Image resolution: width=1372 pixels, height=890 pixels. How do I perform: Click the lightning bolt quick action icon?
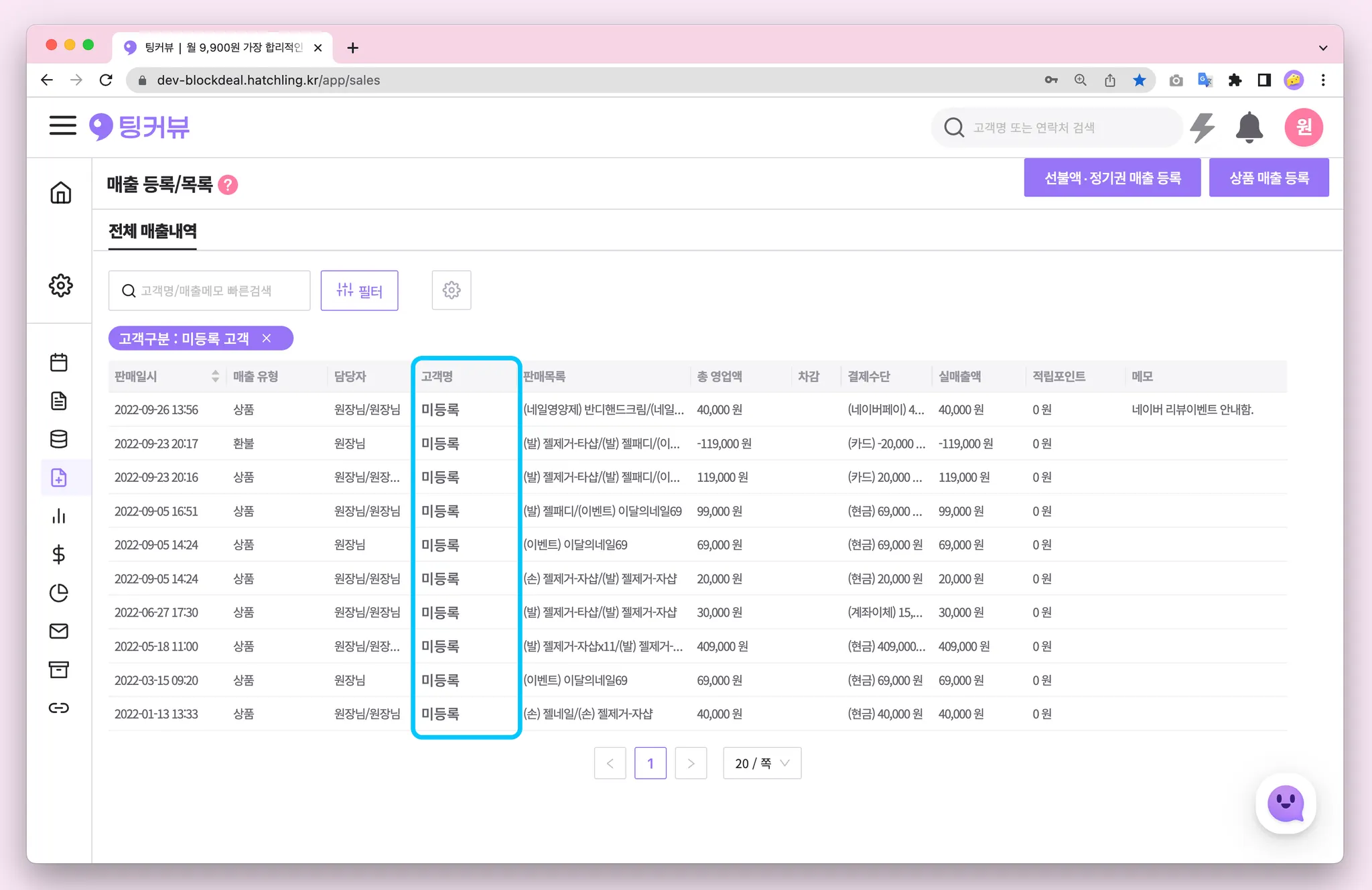[1203, 127]
